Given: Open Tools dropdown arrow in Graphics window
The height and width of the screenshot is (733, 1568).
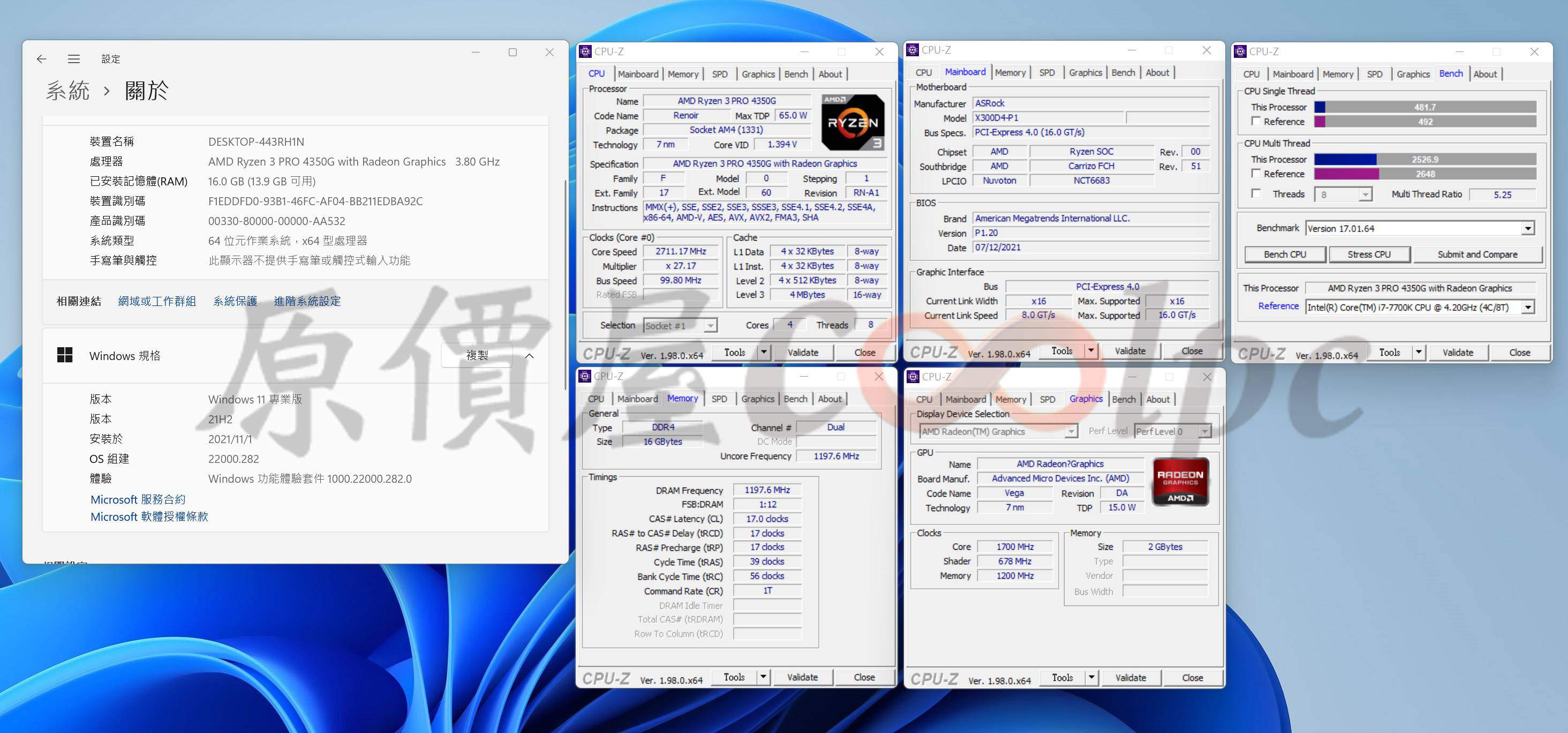Looking at the screenshot, I should pyautogui.click(x=1091, y=678).
